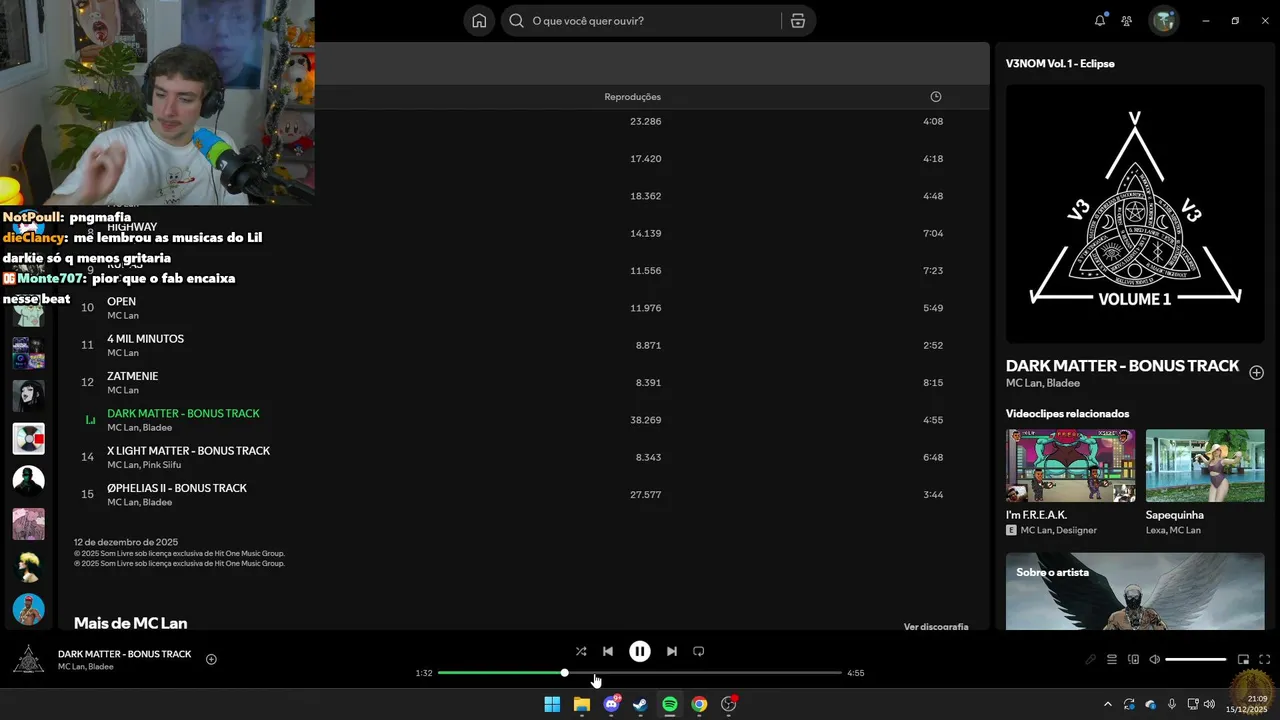The image size is (1280, 720).
Task: Skip to the previous track
Action: pos(607,651)
